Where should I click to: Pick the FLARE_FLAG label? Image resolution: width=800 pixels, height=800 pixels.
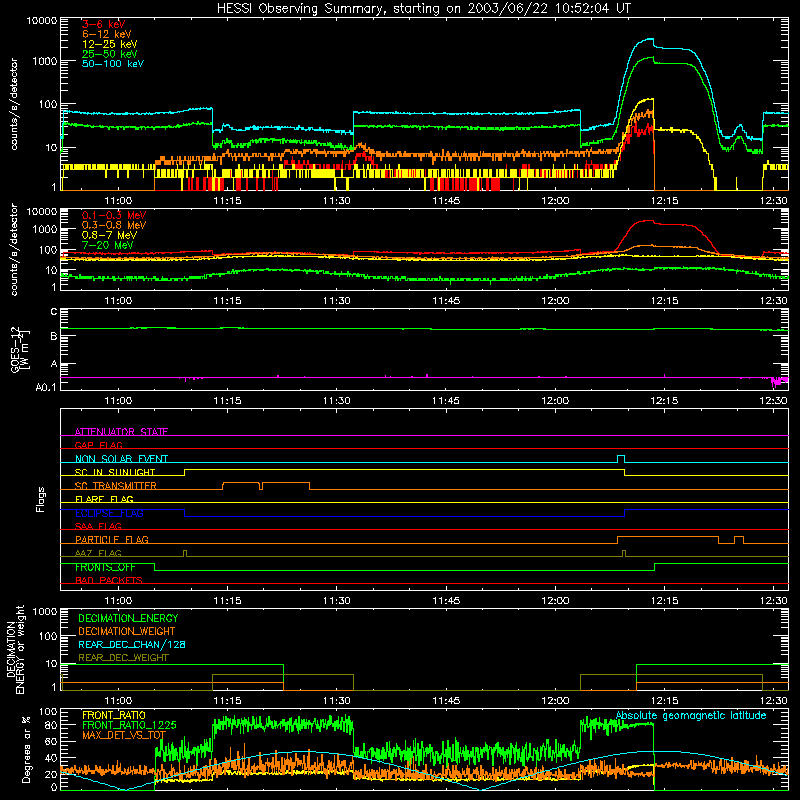[104, 499]
